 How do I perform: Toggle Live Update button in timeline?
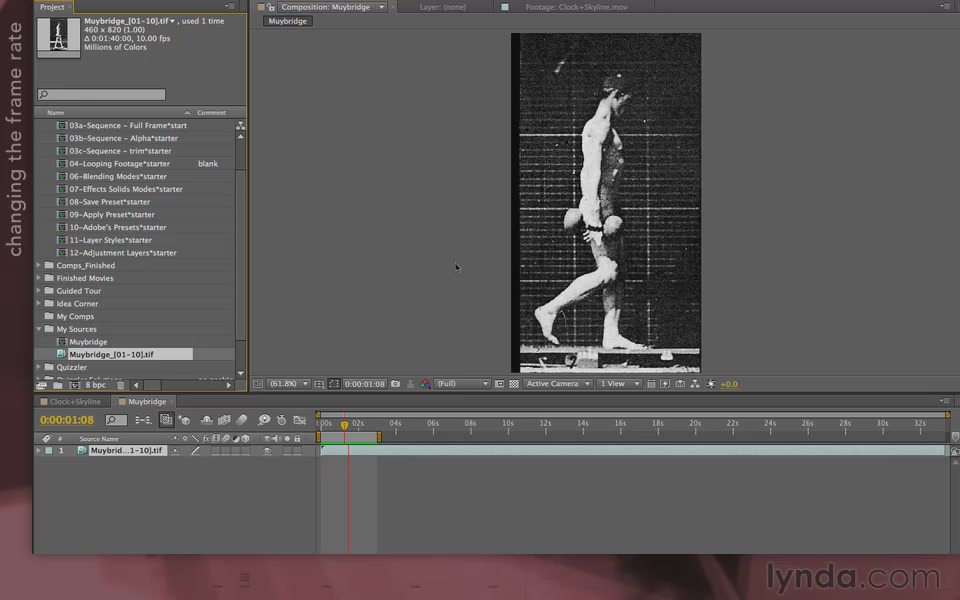point(166,420)
